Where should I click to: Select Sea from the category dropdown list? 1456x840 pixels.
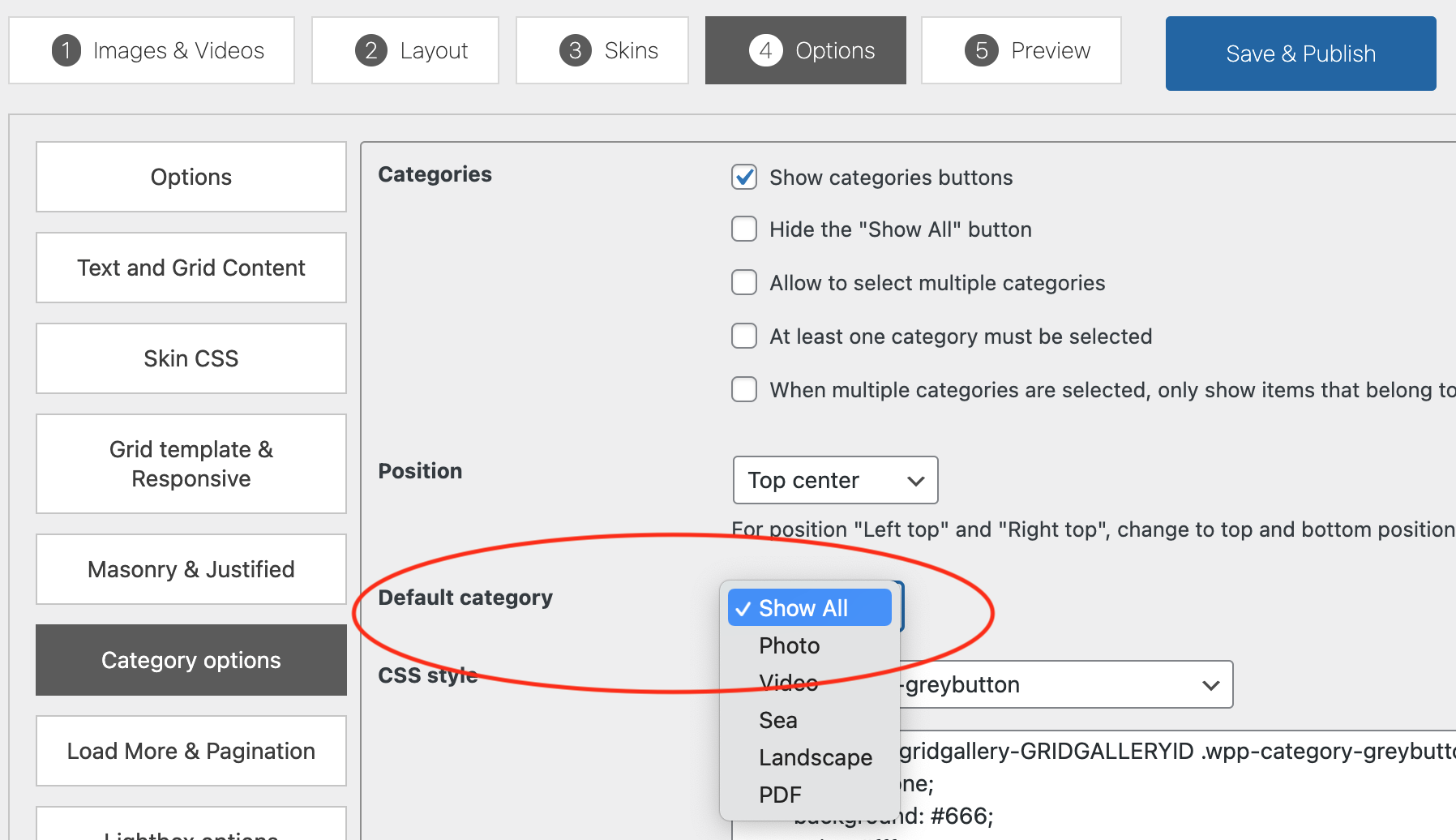[x=778, y=720]
